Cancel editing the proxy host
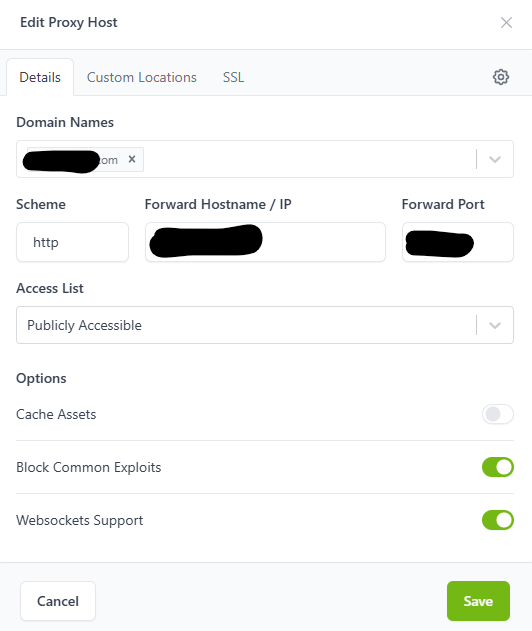Image resolution: width=532 pixels, height=631 pixels. pyautogui.click(x=58, y=601)
